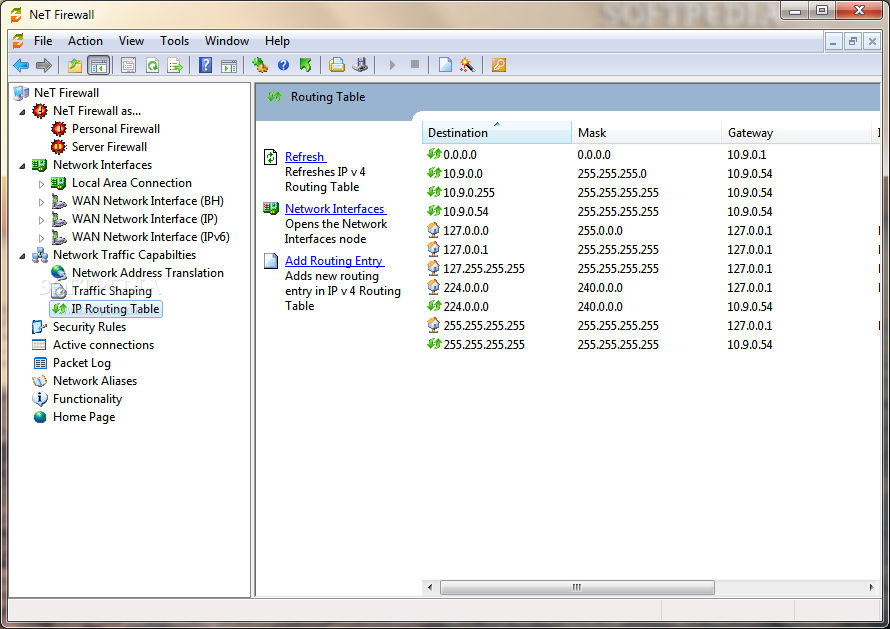The image size is (890, 629).
Task: Click the Refresh link
Action: click(305, 157)
